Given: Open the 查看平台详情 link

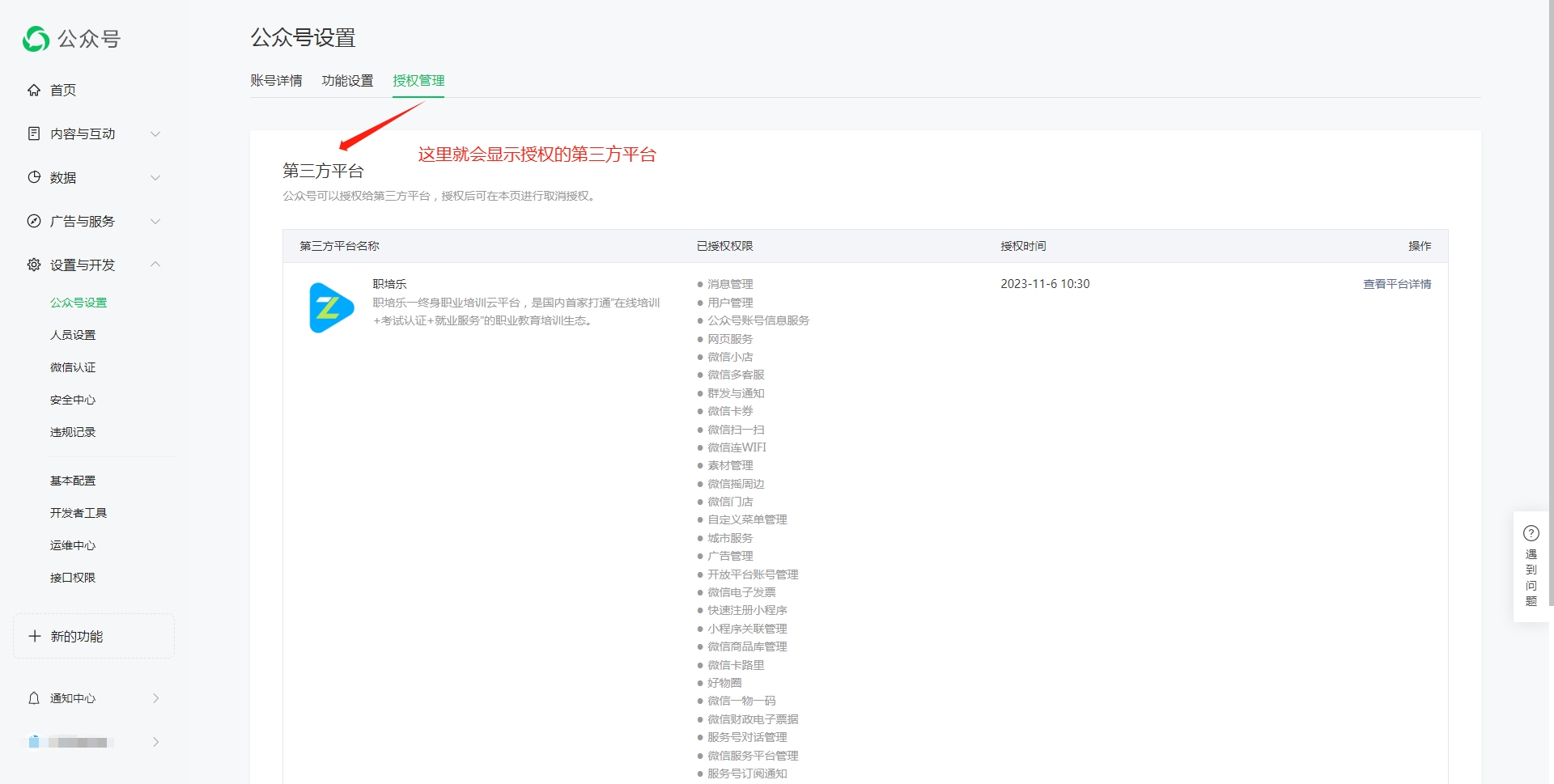Looking at the screenshot, I should 1397,284.
